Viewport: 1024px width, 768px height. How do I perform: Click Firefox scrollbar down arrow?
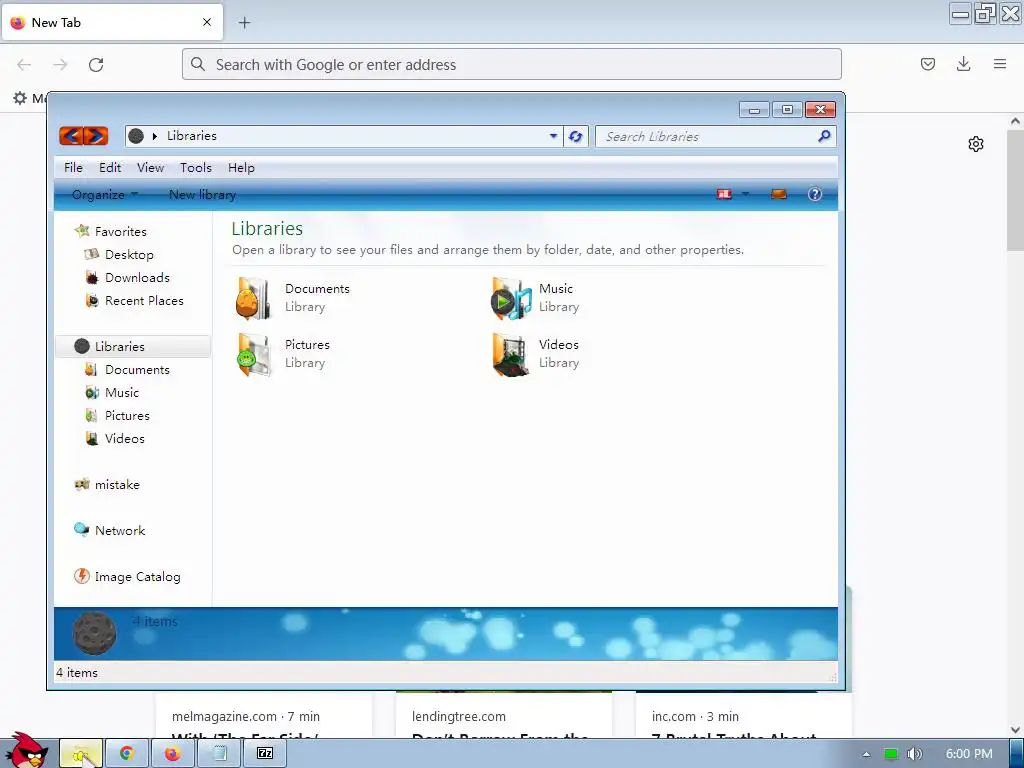pos(1015,730)
